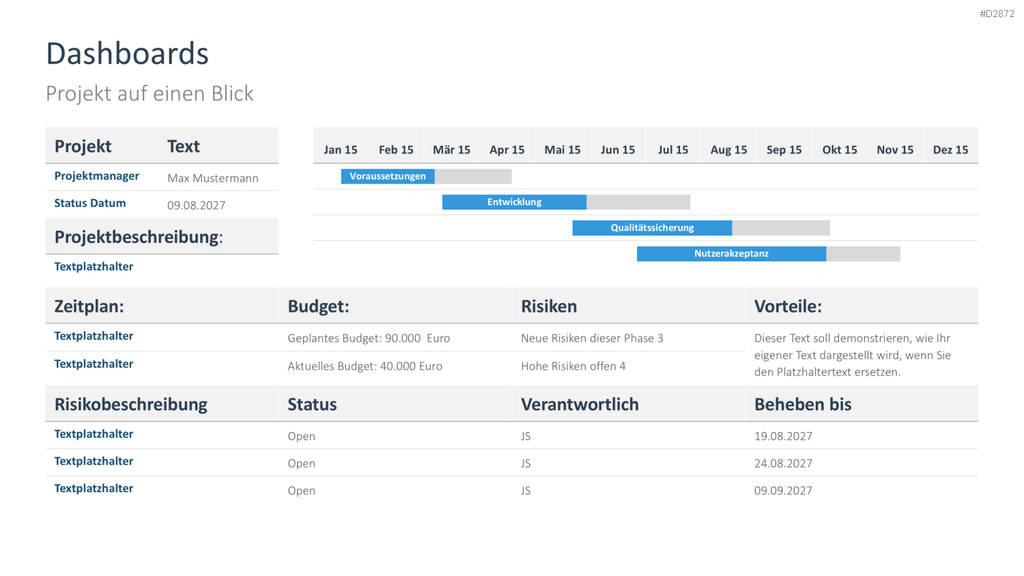
Task: Click gray remainder of Nutzerakzeptanz bar
Action: tap(863, 253)
